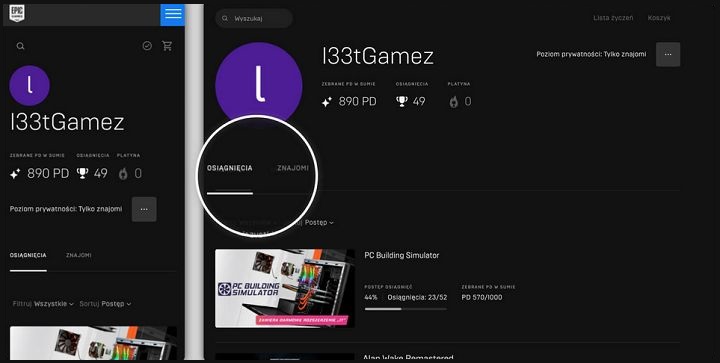Click into the Wyszukaj search field
This screenshot has height=363, width=720.
point(254,18)
